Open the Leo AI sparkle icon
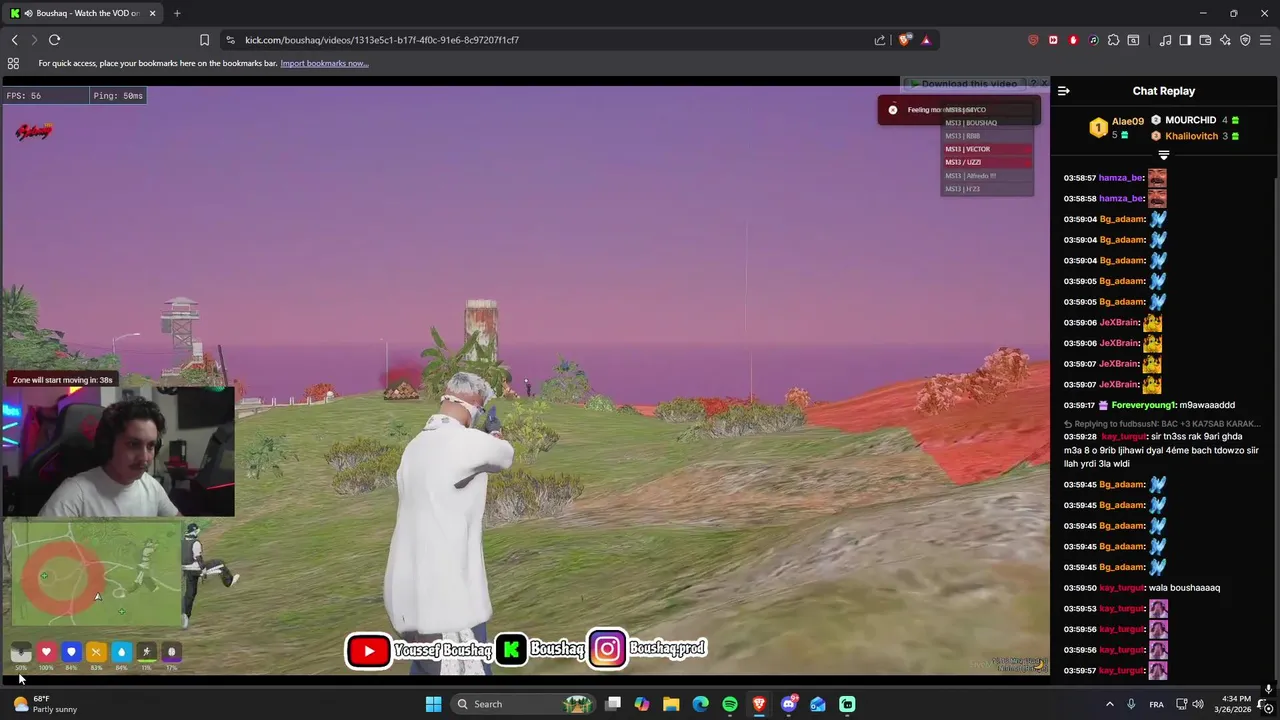The height and width of the screenshot is (720, 1280). pyautogui.click(x=1225, y=40)
